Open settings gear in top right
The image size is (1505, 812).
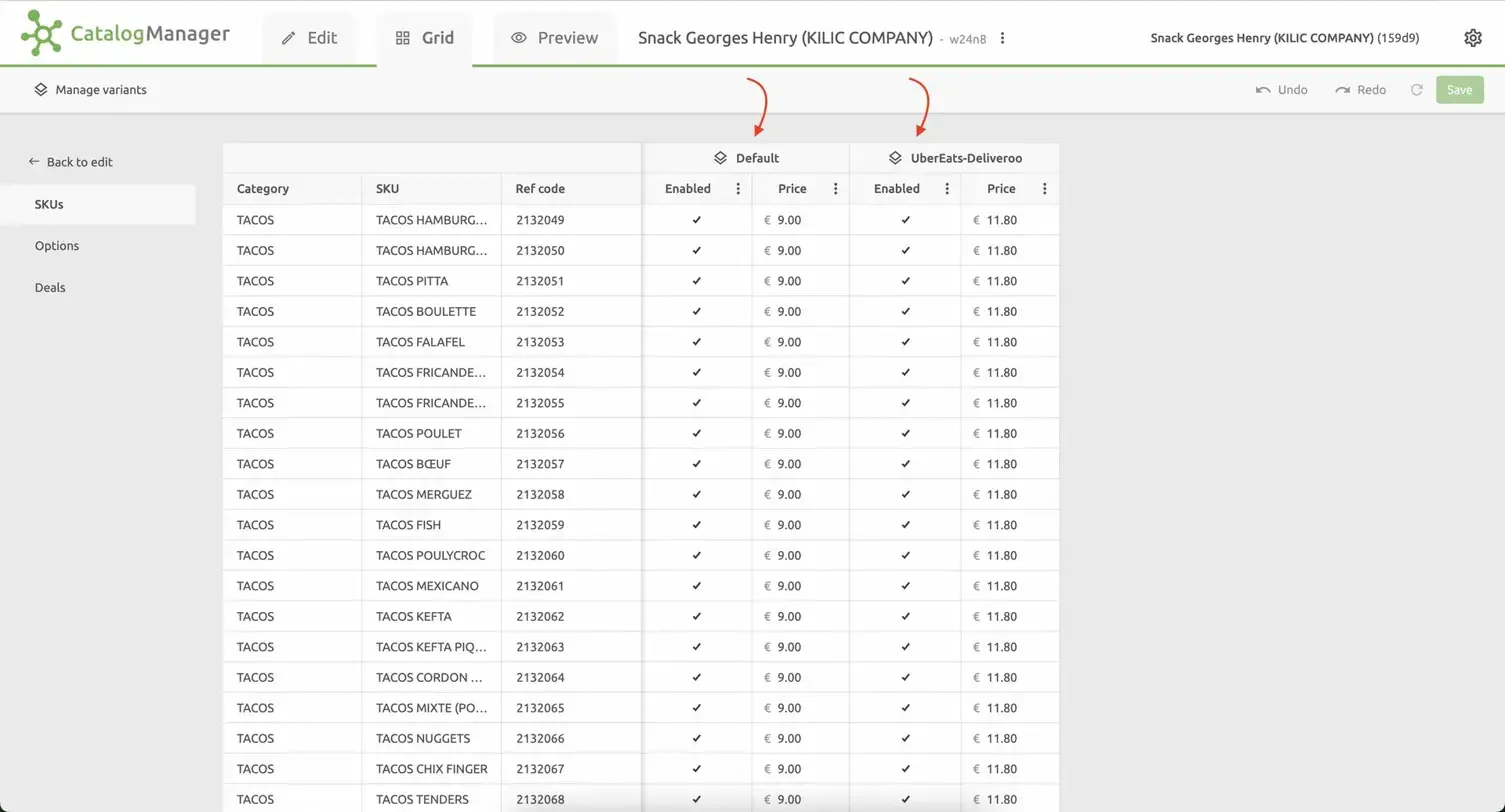point(1472,38)
